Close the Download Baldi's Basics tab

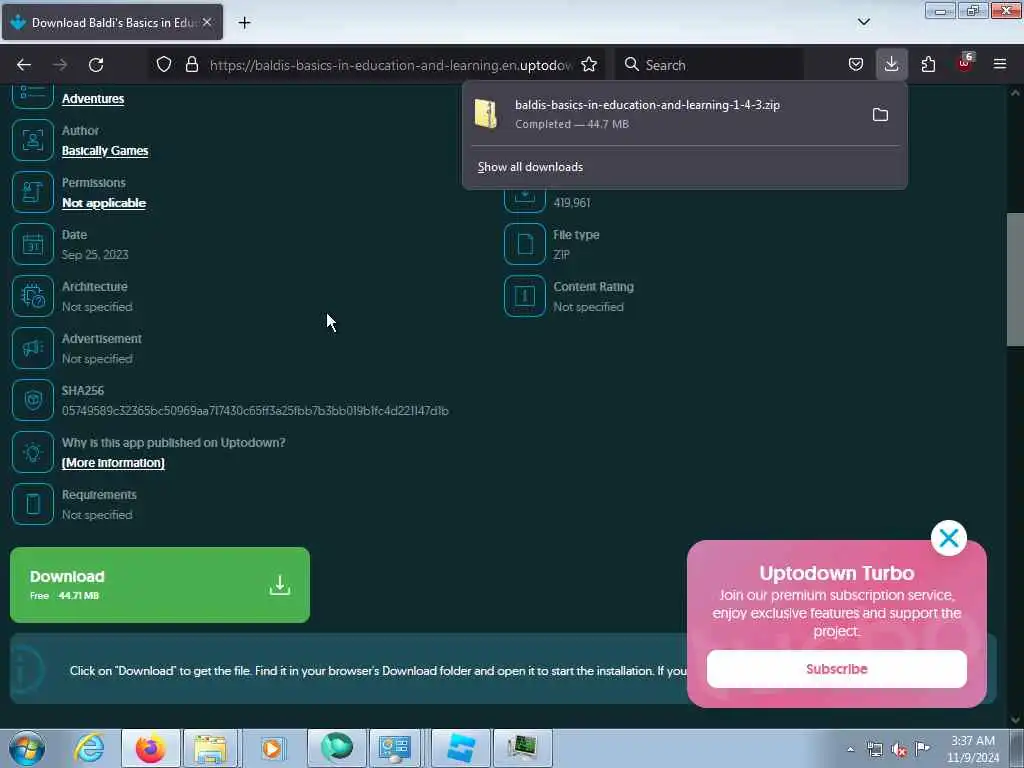207,22
